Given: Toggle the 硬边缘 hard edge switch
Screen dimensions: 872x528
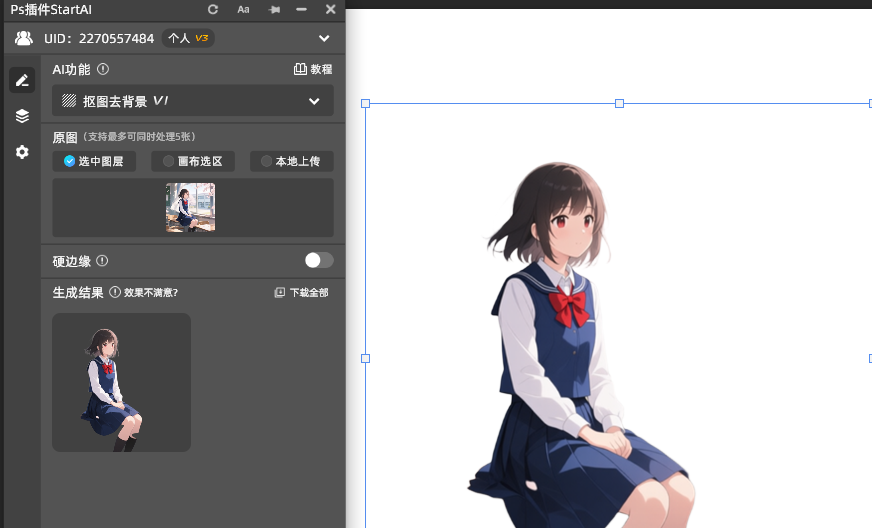Looking at the screenshot, I should 319,260.
